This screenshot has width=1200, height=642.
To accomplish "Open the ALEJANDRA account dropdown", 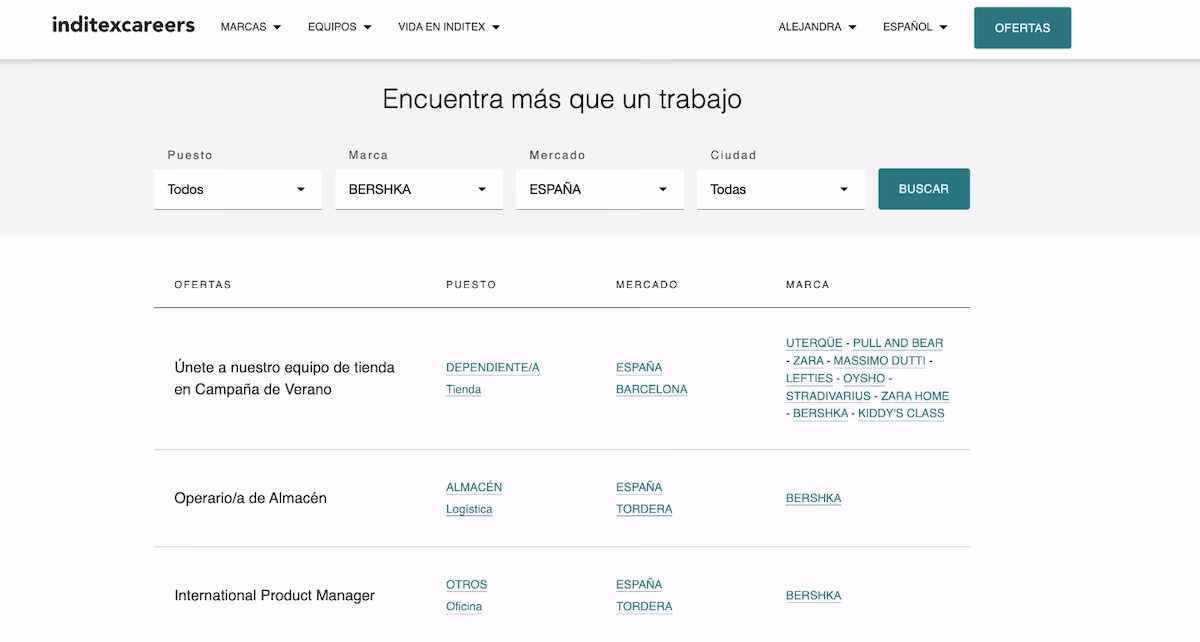I will (x=817, y=27).
